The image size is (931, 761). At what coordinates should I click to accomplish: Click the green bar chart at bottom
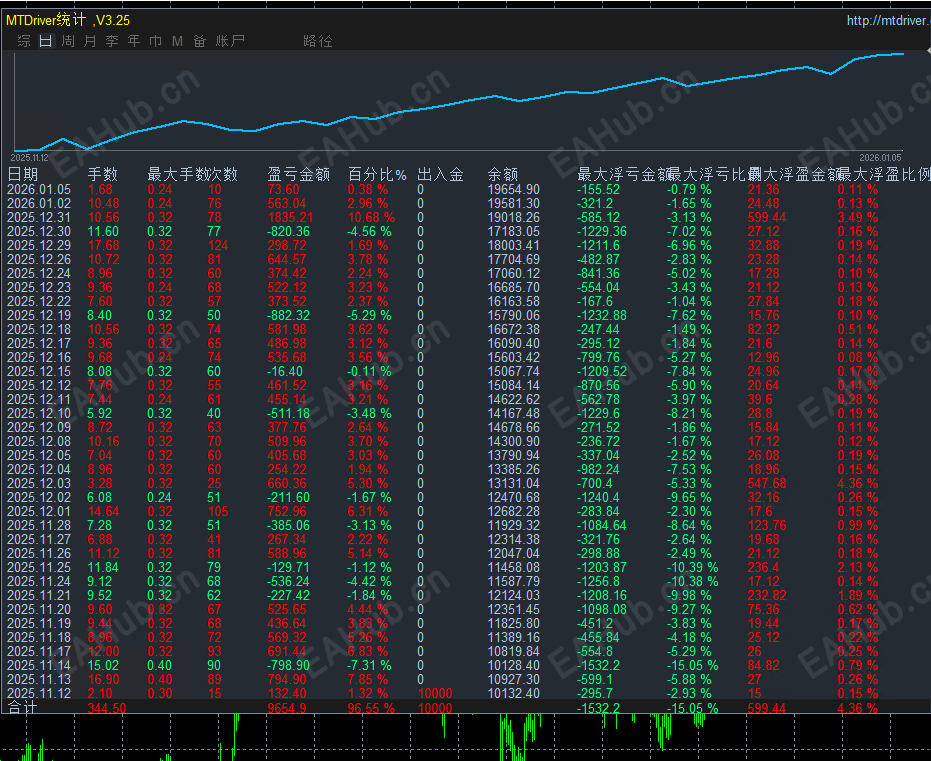point(465,740)
